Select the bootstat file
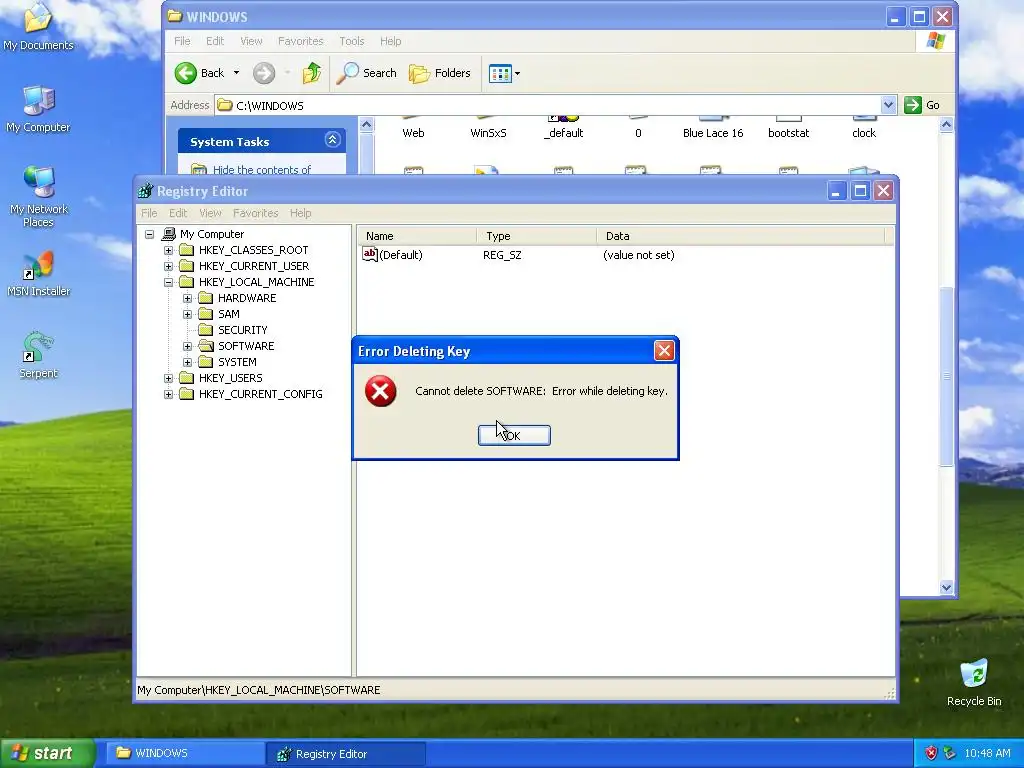Screen dimensions: 1024x768 point(788,133)
